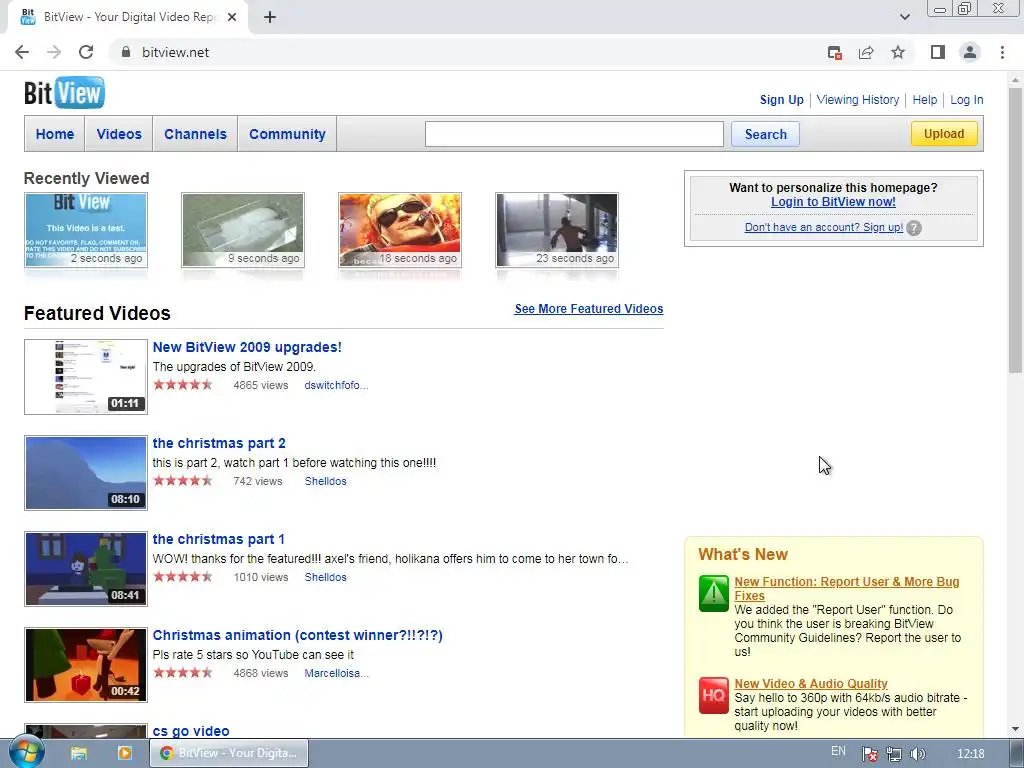Viewport: 1024px width, 768px height.
Task: Click the page vertical scrollbar thumb
Action: click(x=1016, y=230)
